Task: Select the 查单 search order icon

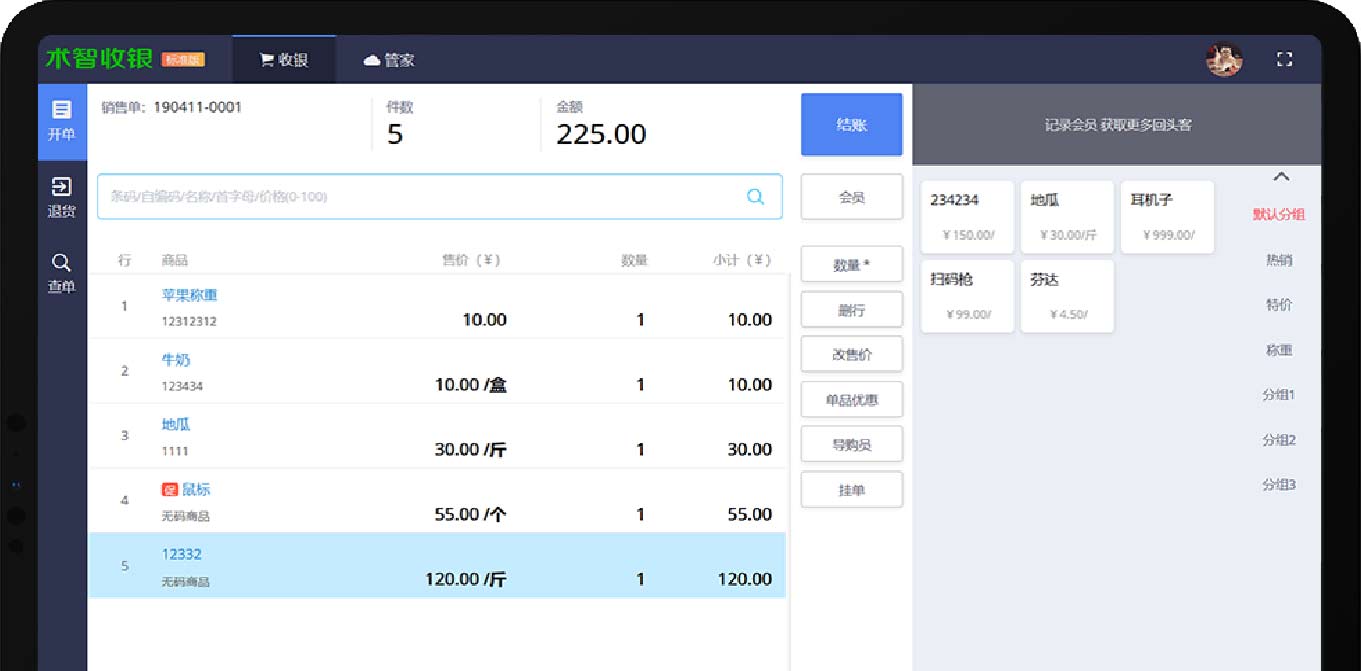Action: pyautogui.click(x=62, y=273)
